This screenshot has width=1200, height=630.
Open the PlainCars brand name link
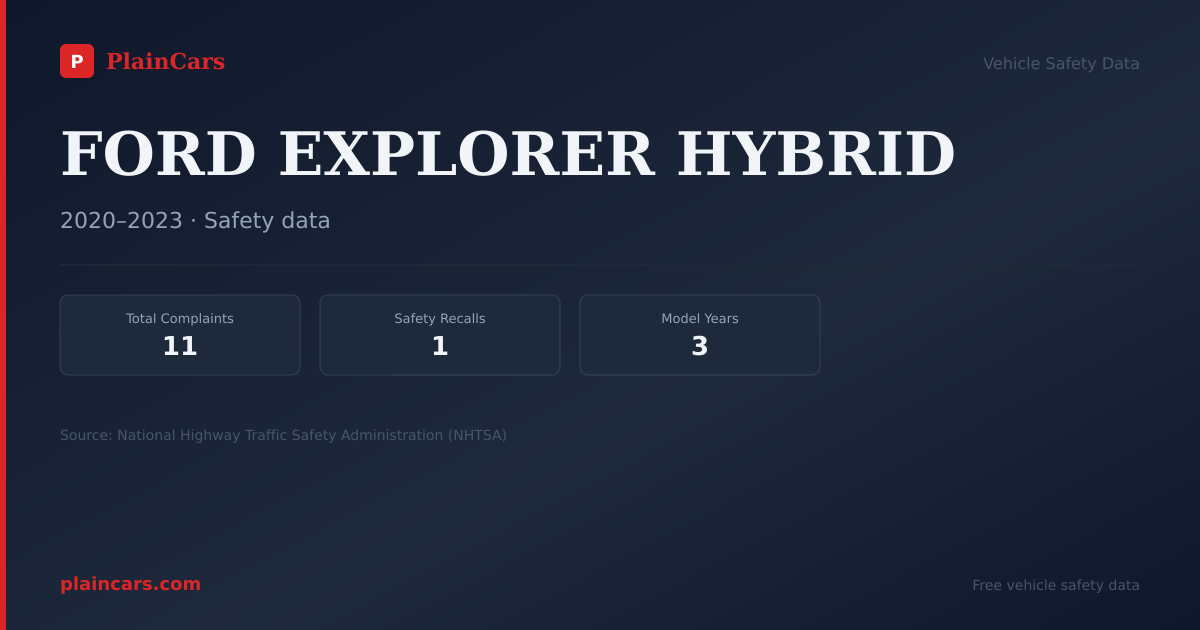[165, 62]
